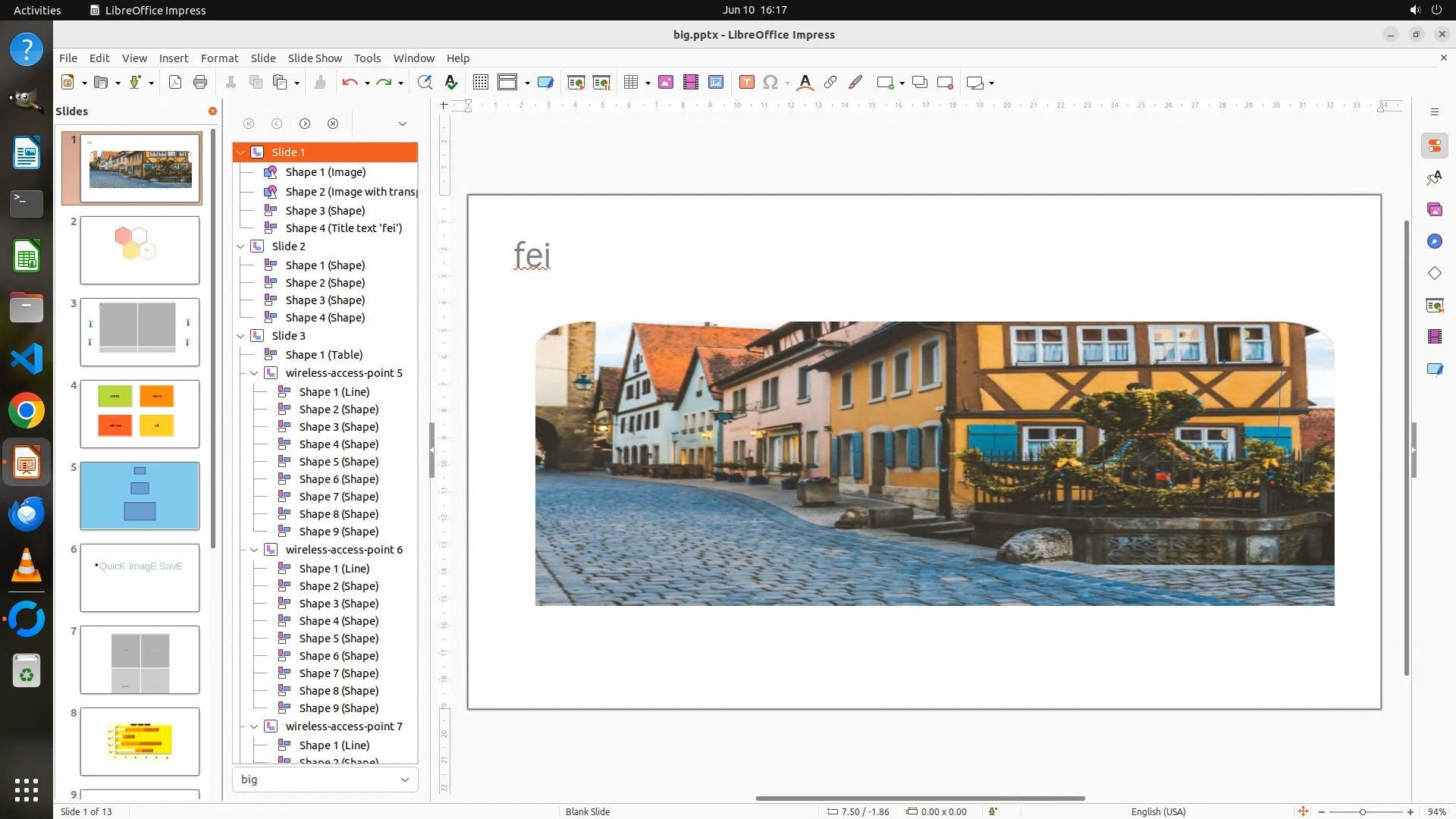Toggle the Display Grid button
The width and height of the screenshot is (1456, 819).
click(480, 83)
